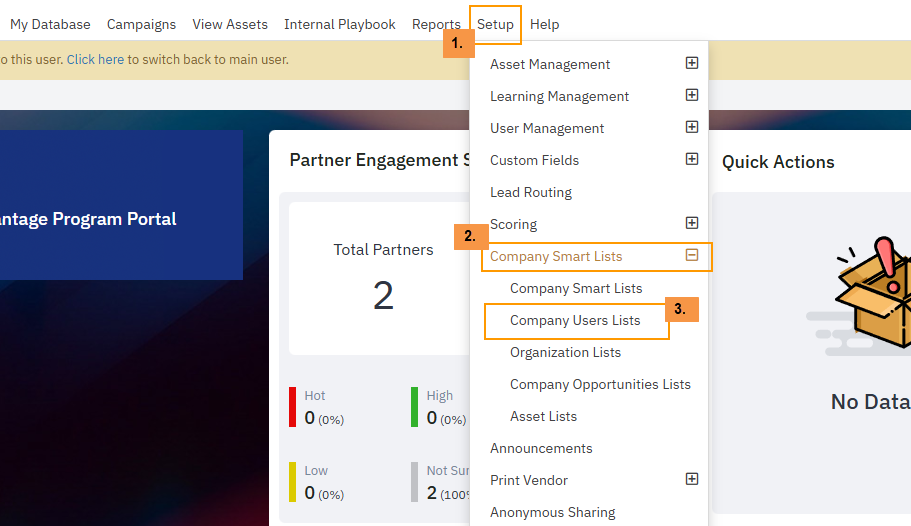Image resolution: width=911 pixels, height=526 pixels.
Task: Open the Reports menu
Action: 436,24
